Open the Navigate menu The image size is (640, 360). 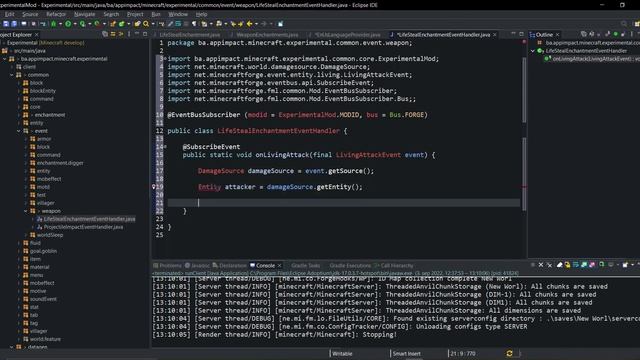click(x=84, y=14)
